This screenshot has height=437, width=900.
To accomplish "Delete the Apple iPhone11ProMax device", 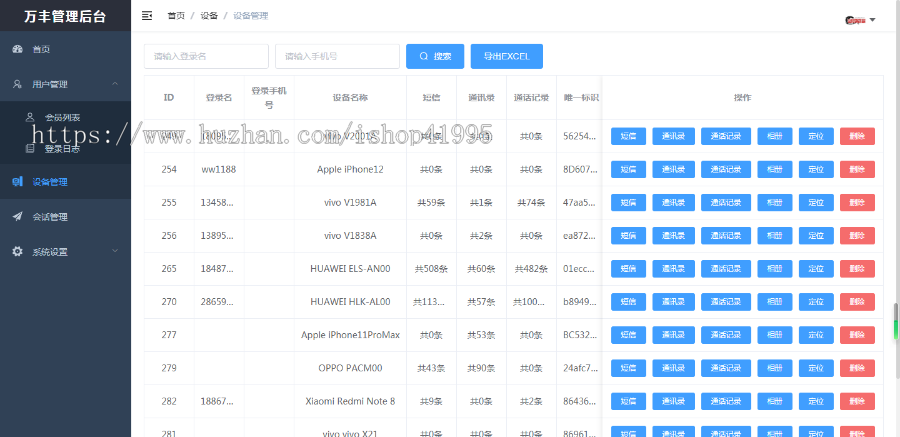I will 858,335.
